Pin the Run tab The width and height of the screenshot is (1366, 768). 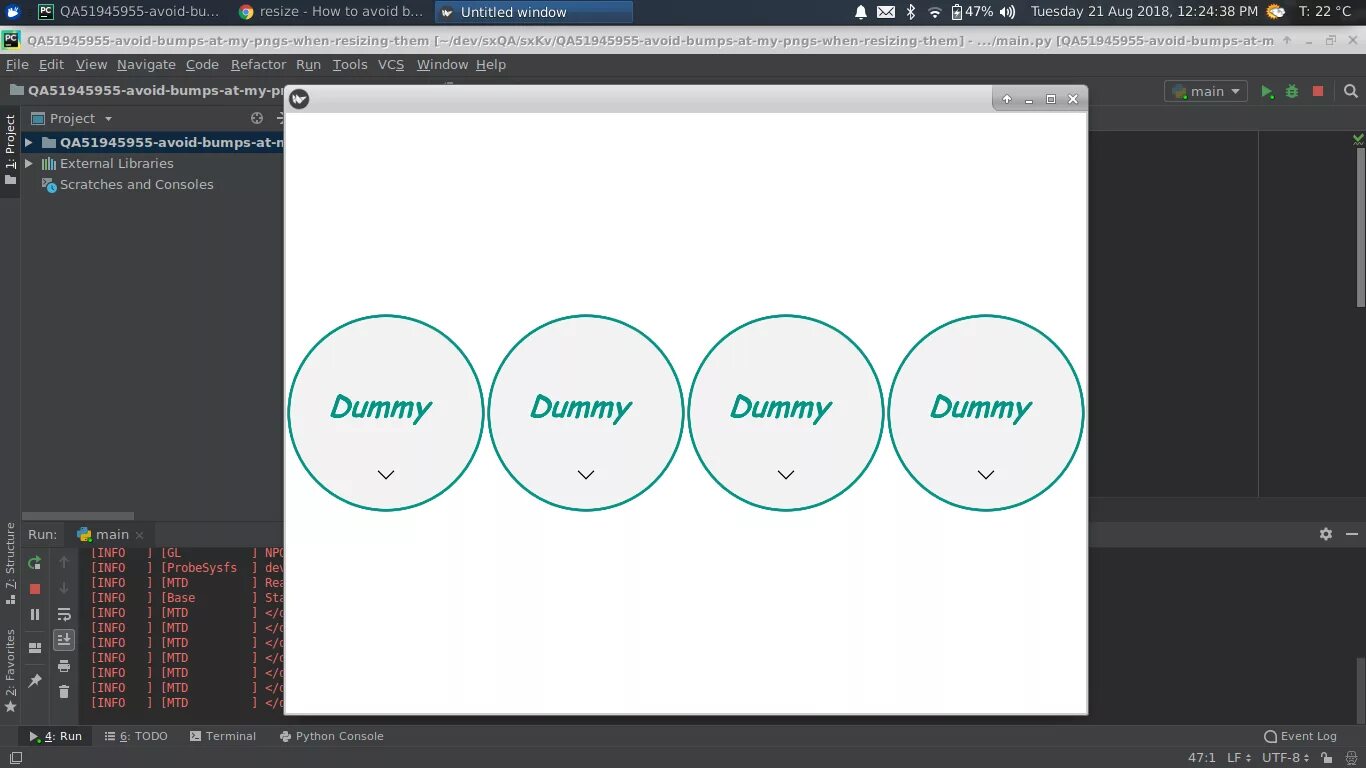click(35, 680)
